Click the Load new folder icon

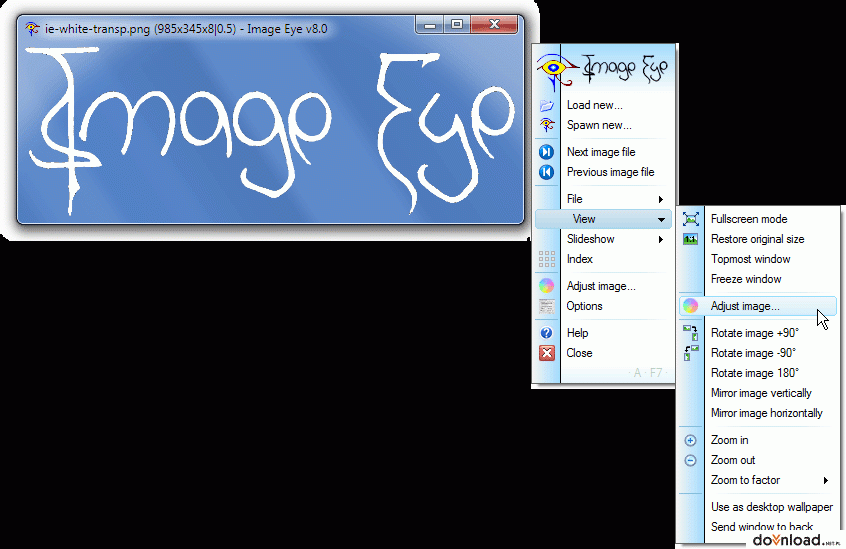(x=547, y=105)
